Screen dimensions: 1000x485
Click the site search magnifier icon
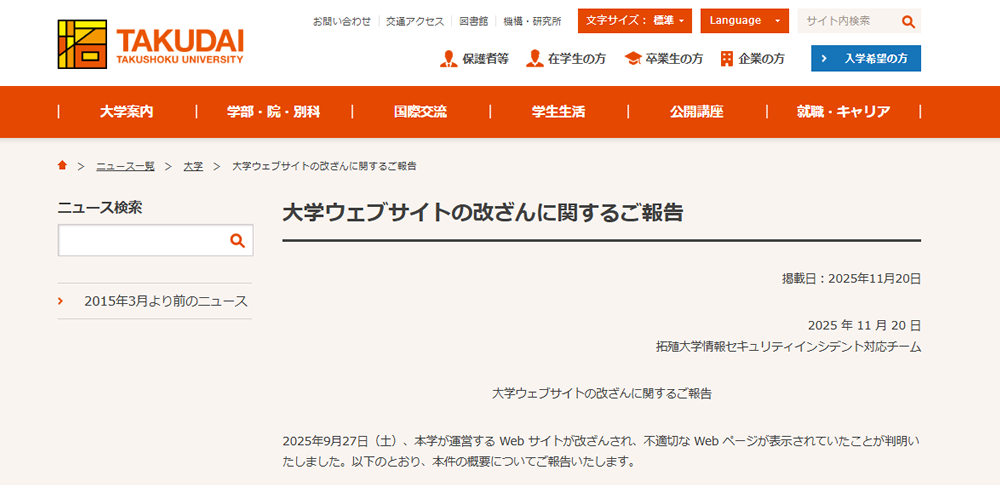pyautogui.click(x=908, y=21)
